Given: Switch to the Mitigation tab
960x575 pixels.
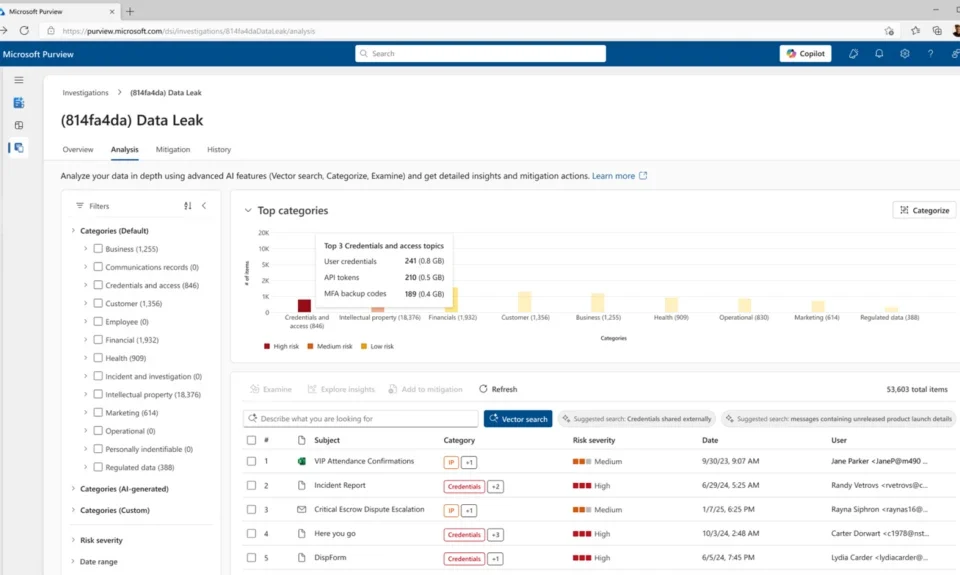Looking at the screenshot, I should click(173, 149).
